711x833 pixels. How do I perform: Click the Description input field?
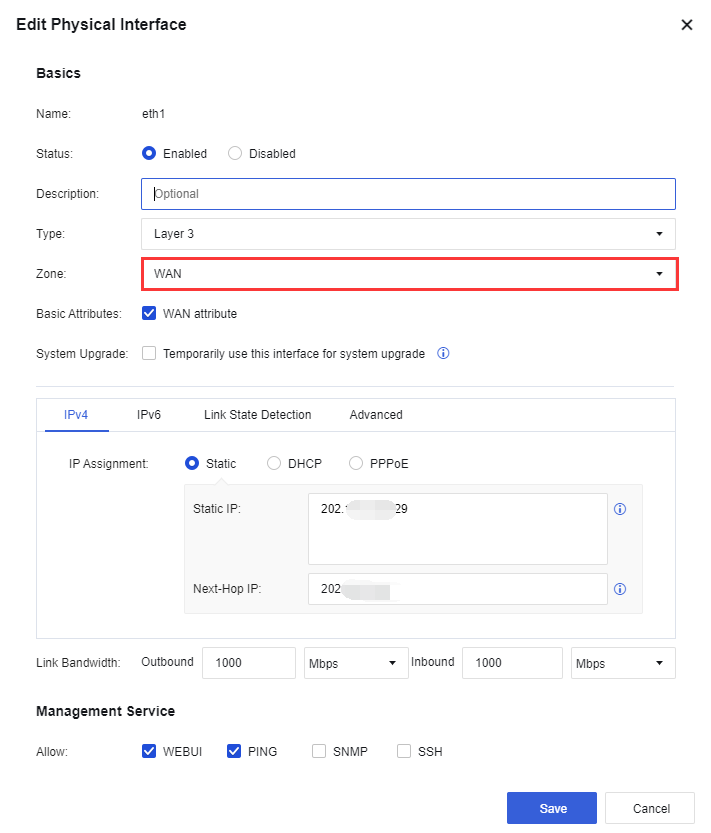(x=408, y=194)
